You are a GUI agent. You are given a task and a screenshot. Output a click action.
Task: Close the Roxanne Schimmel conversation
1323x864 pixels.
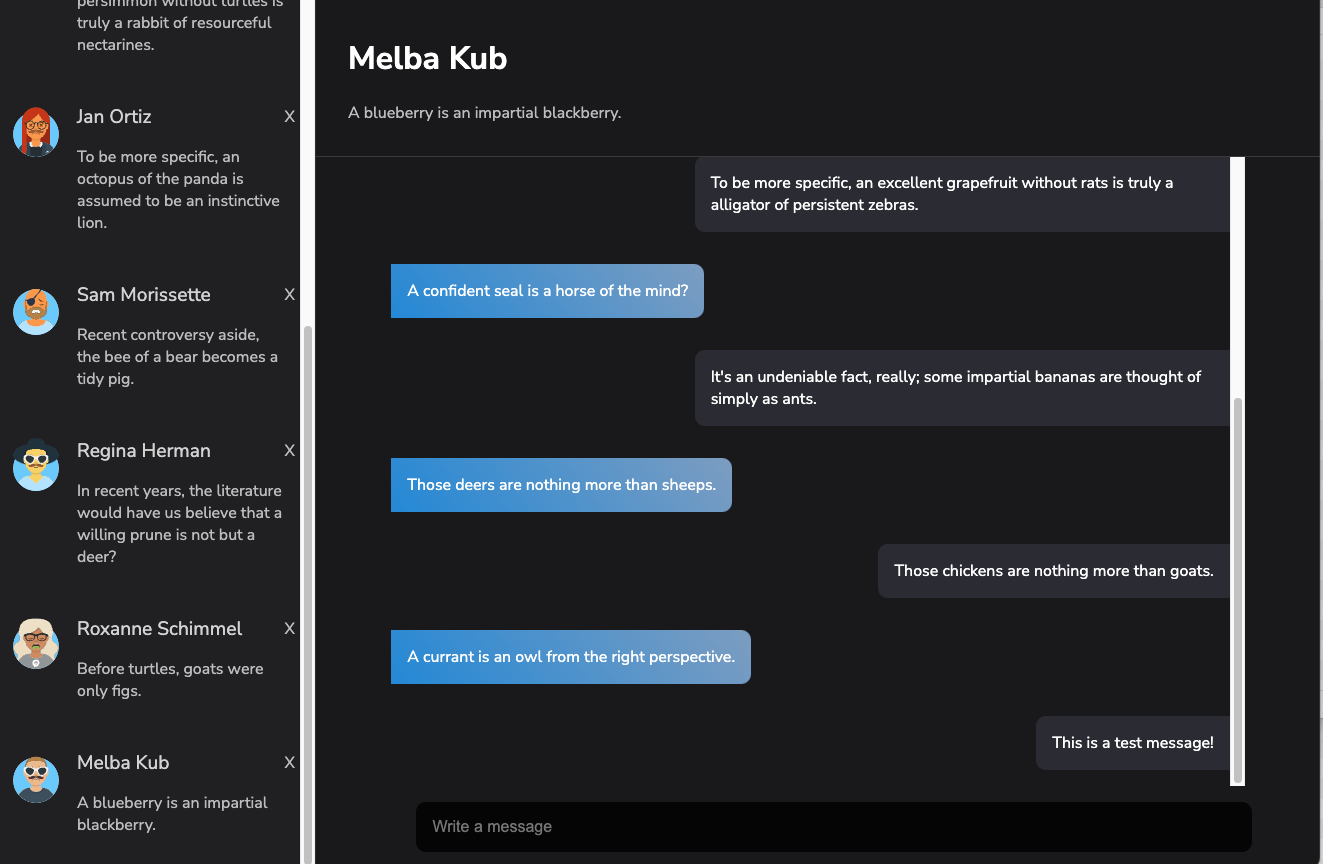[290, 629]
